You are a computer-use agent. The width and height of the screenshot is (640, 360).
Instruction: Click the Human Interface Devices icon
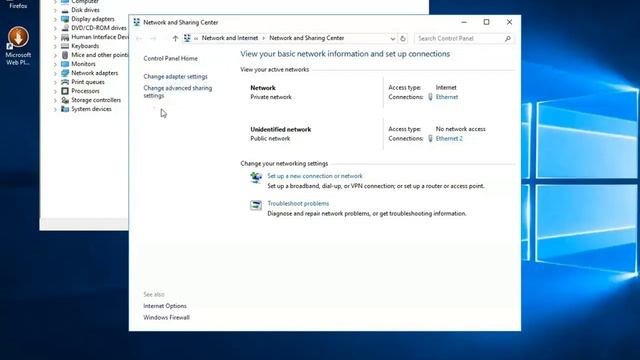(x=65, y=37)
